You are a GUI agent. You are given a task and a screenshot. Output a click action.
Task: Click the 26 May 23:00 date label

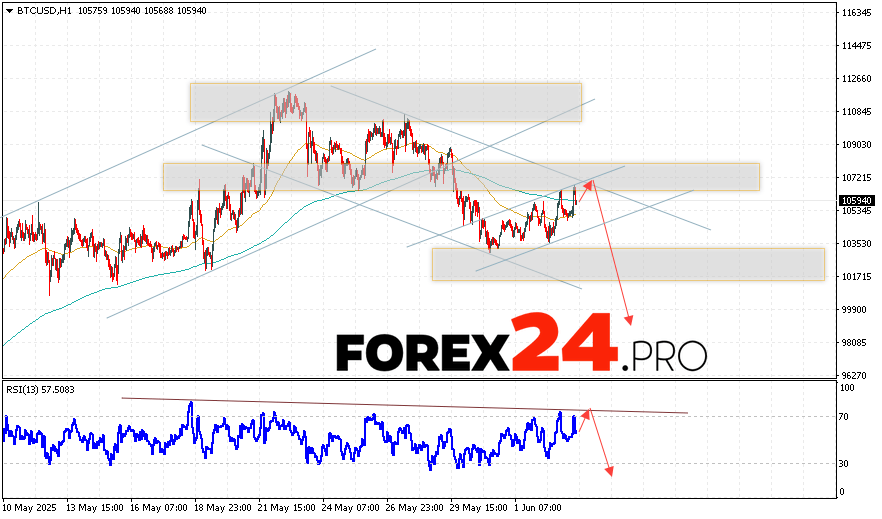[412, 508]
